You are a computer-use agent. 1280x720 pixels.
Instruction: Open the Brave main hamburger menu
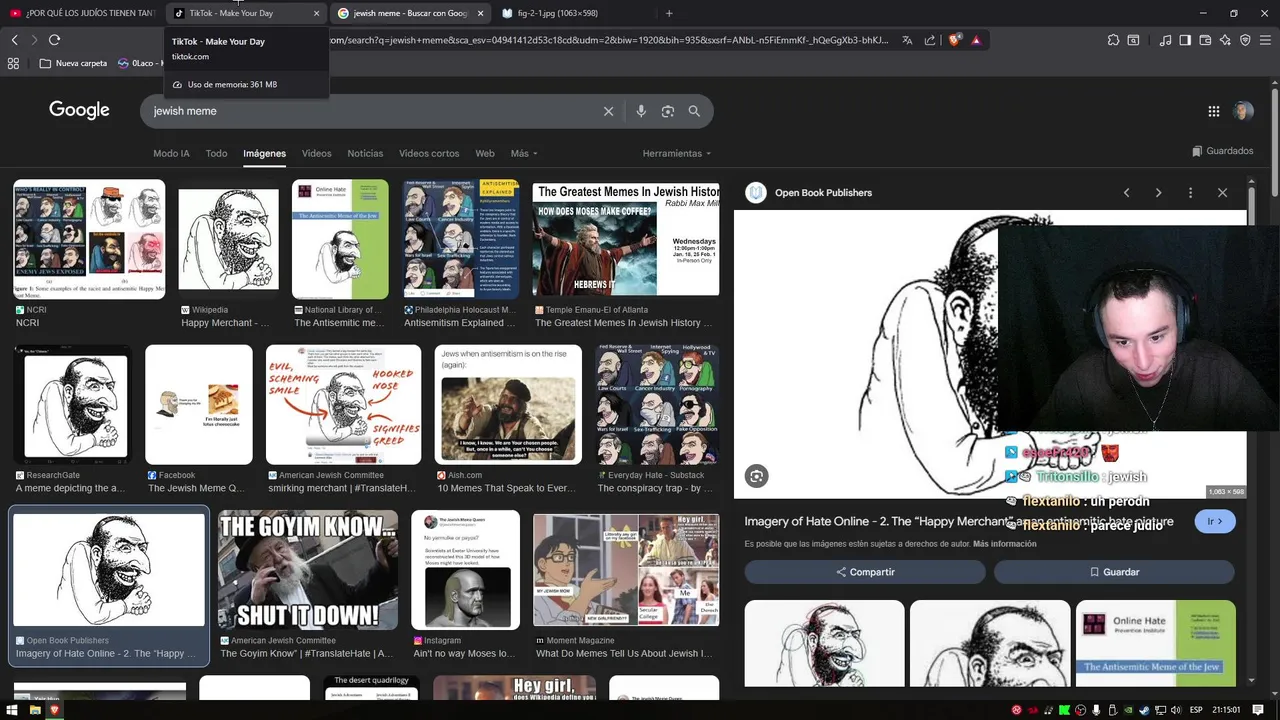(1265, 40)
